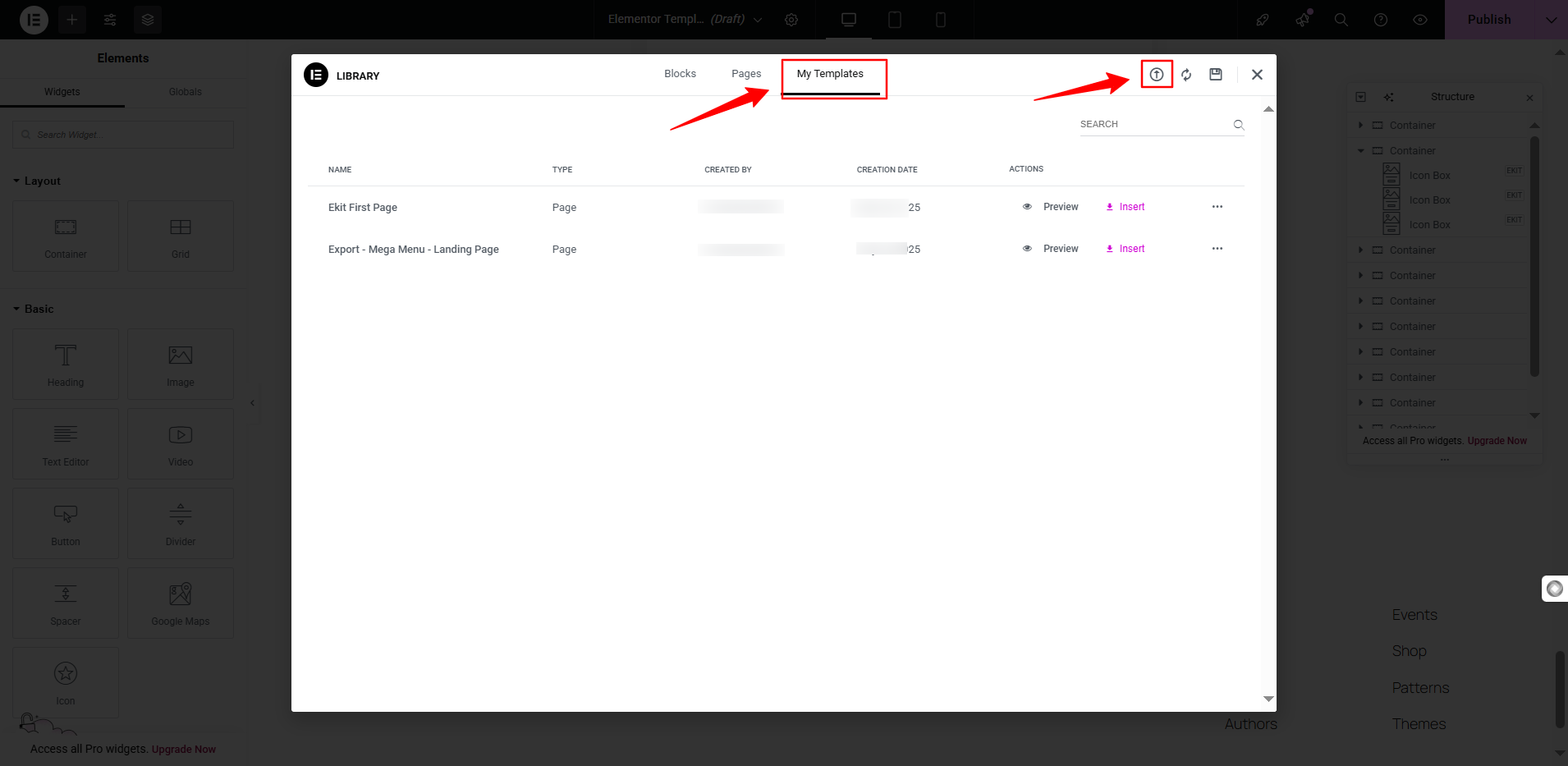Click Upgrade Now link below widgets
Screen dimensions: 1568x766
[184, 750]
